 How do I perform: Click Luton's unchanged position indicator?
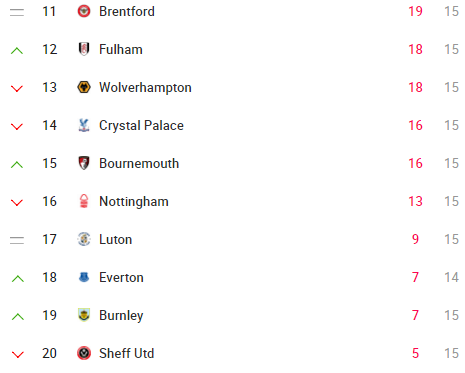(17, 240)
